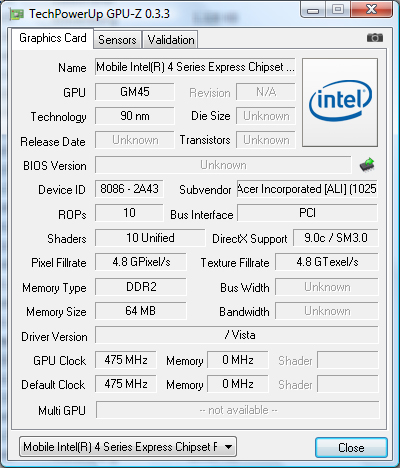400x468 pixels.
Task: Click the Intel logo image
Action: tap(340, 102)
